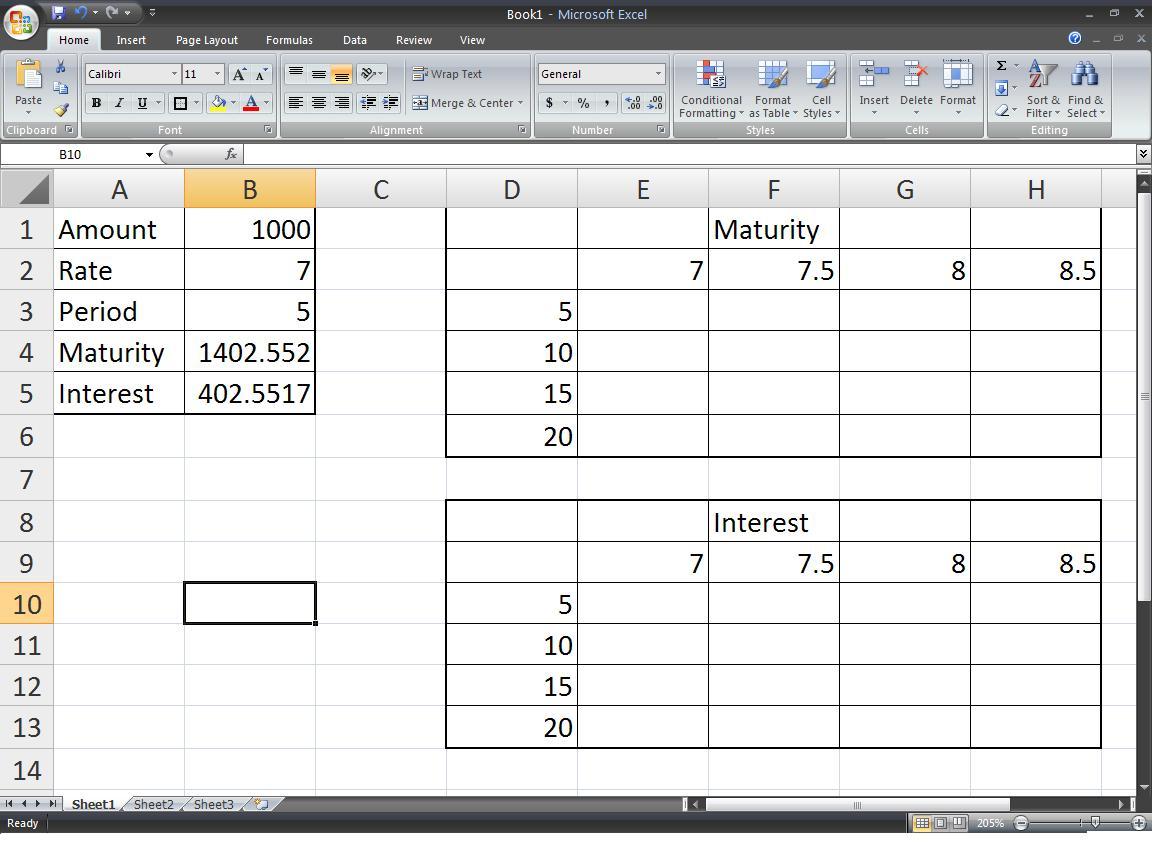Toggle italic formatting

118,102
